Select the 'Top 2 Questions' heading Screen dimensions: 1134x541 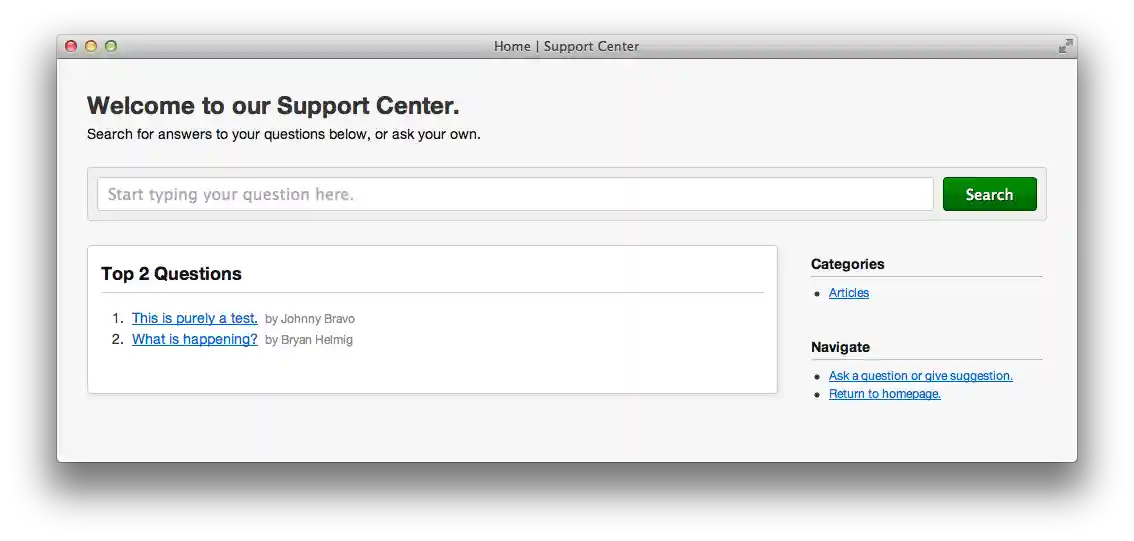(x=171, y=274)
